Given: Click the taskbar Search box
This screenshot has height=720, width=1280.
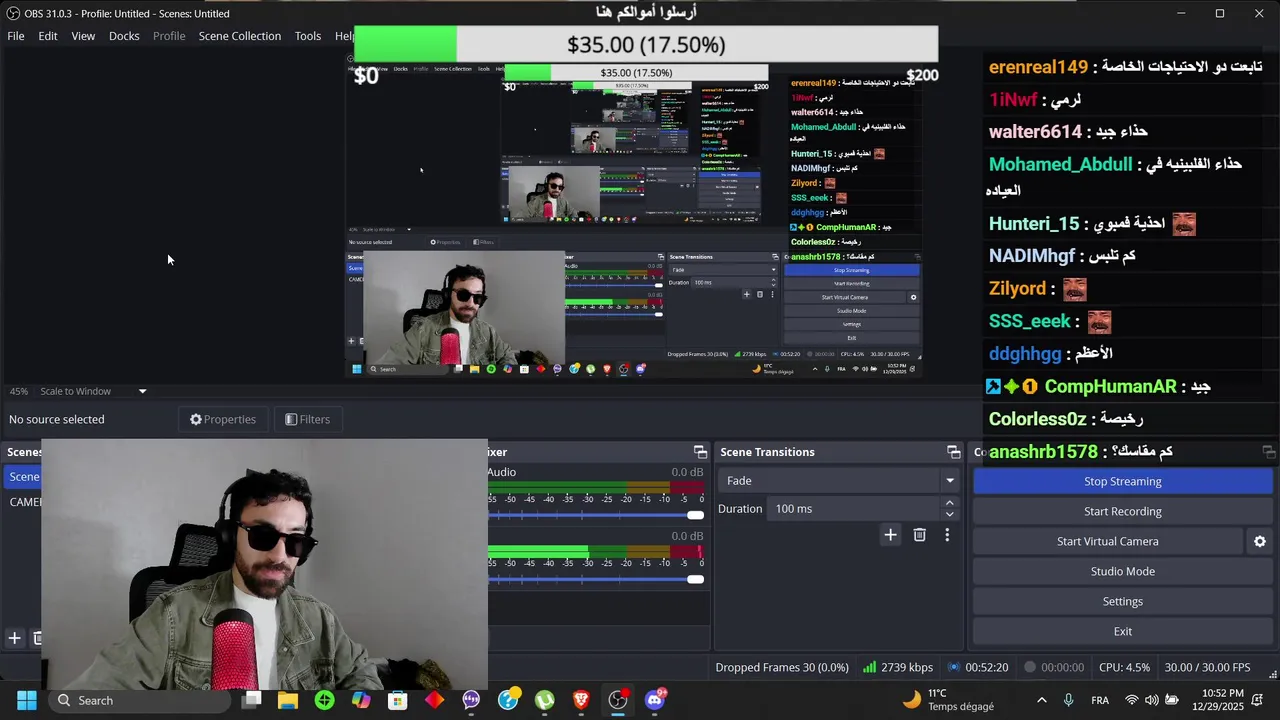Looking at the screenshot, I should [136, 700].
